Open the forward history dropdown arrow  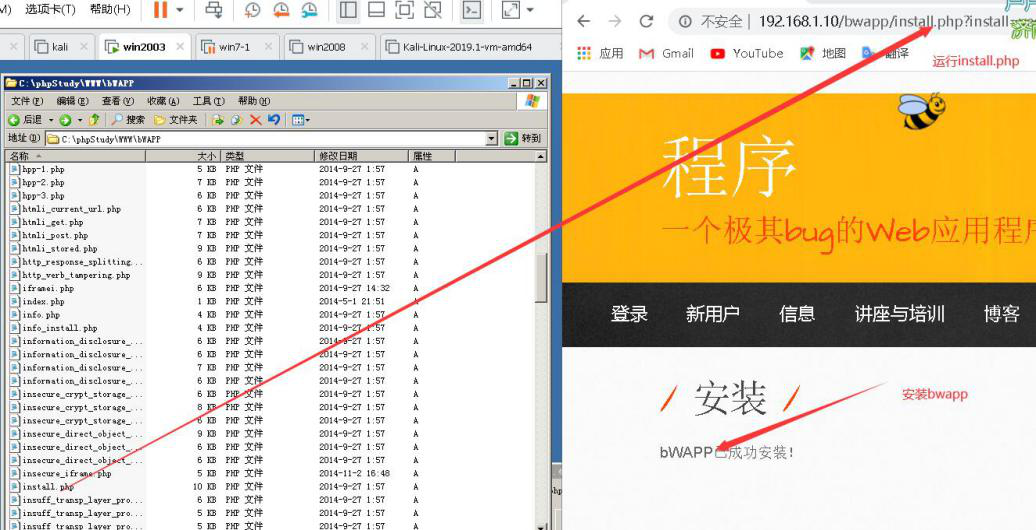point(80,120)
